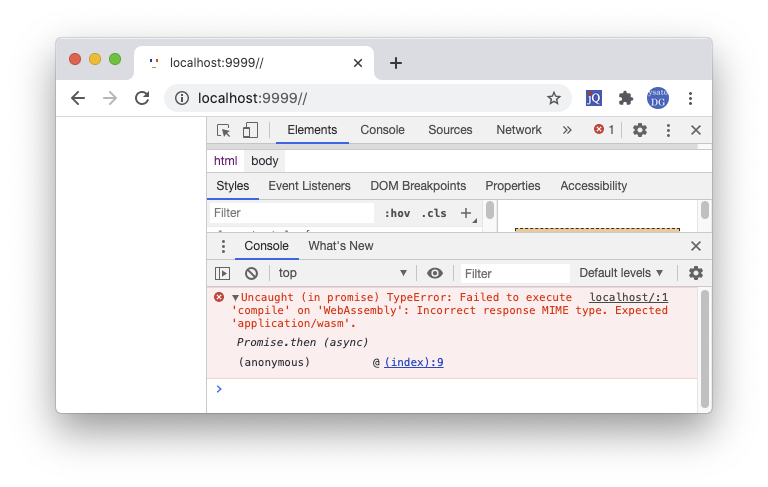Open the Event Listeners tab
The image size is (768, 487).
point(309,186)
